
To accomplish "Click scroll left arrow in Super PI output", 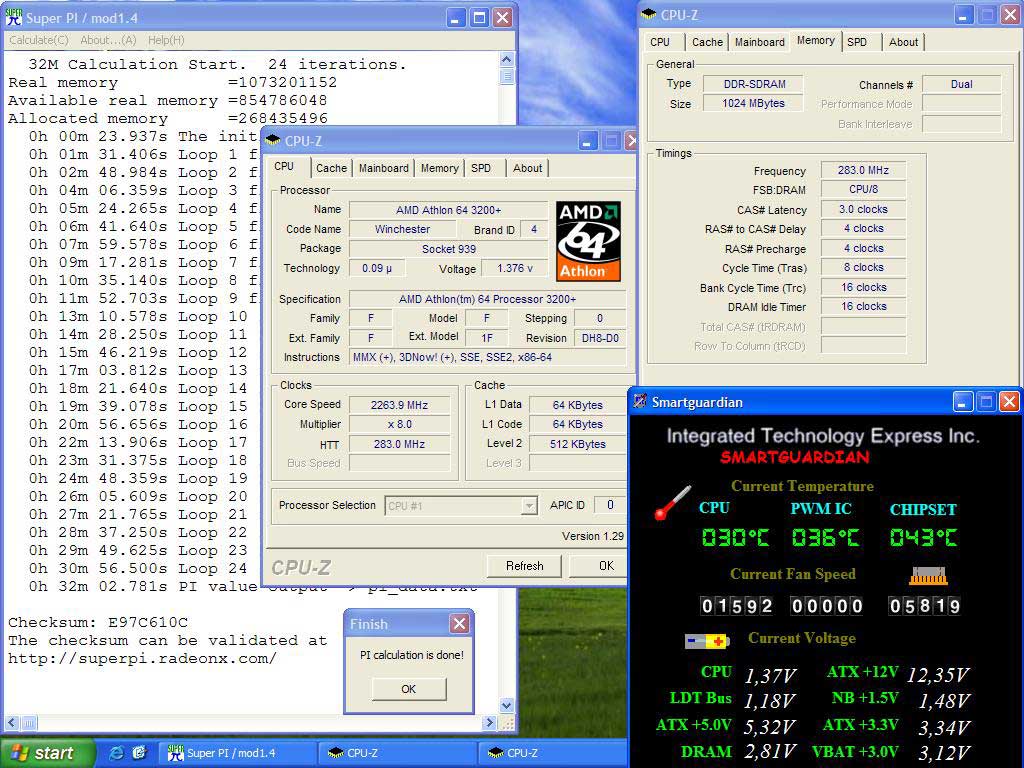I will 12,723.
